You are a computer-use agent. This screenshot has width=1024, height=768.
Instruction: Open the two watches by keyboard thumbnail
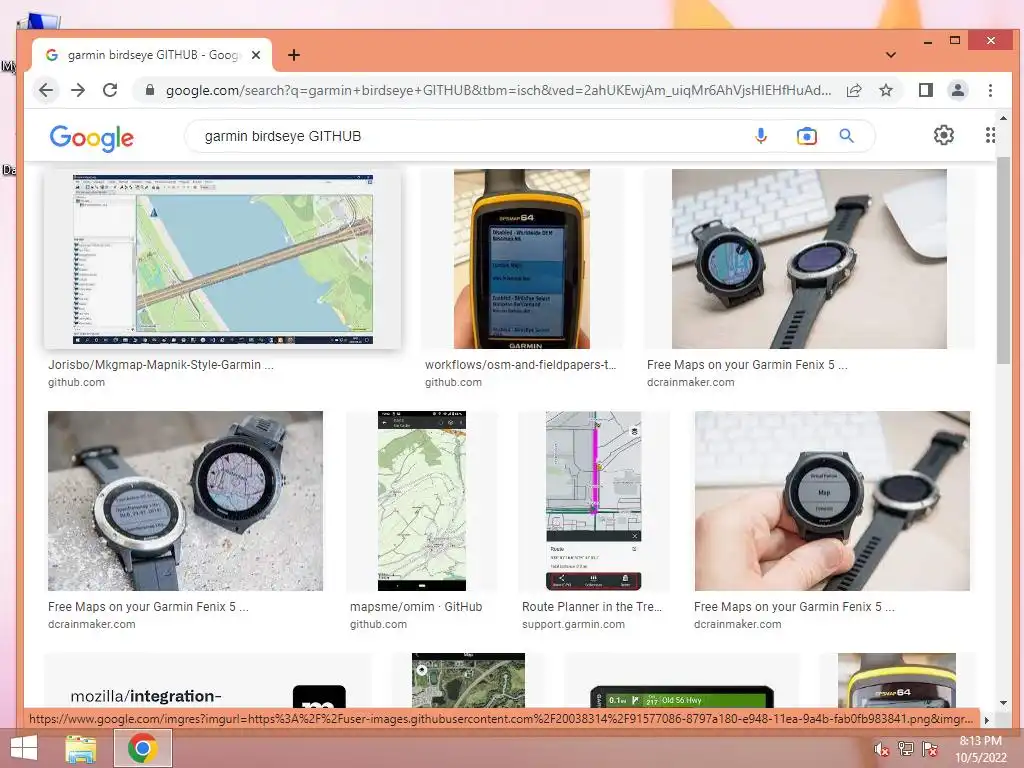[809, 259]
